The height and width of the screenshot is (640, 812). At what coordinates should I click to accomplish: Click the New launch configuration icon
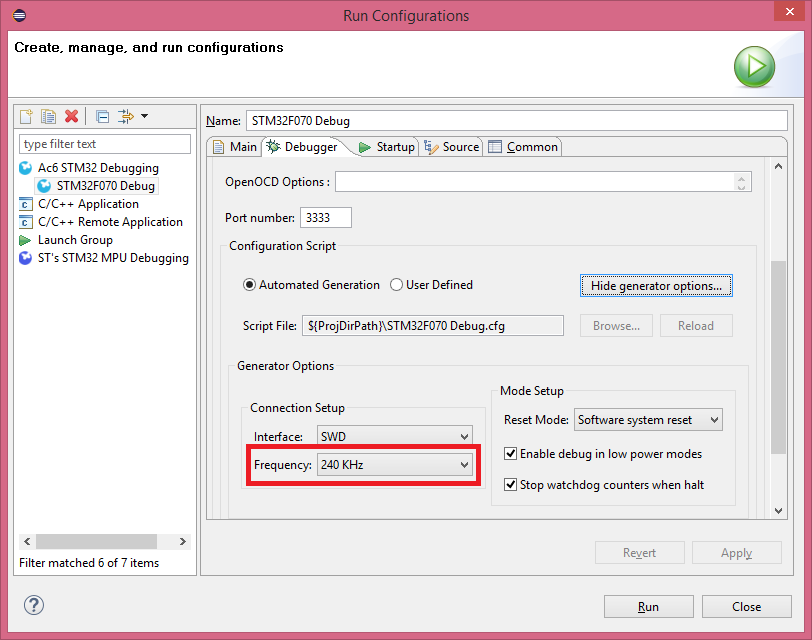(28, 117)
